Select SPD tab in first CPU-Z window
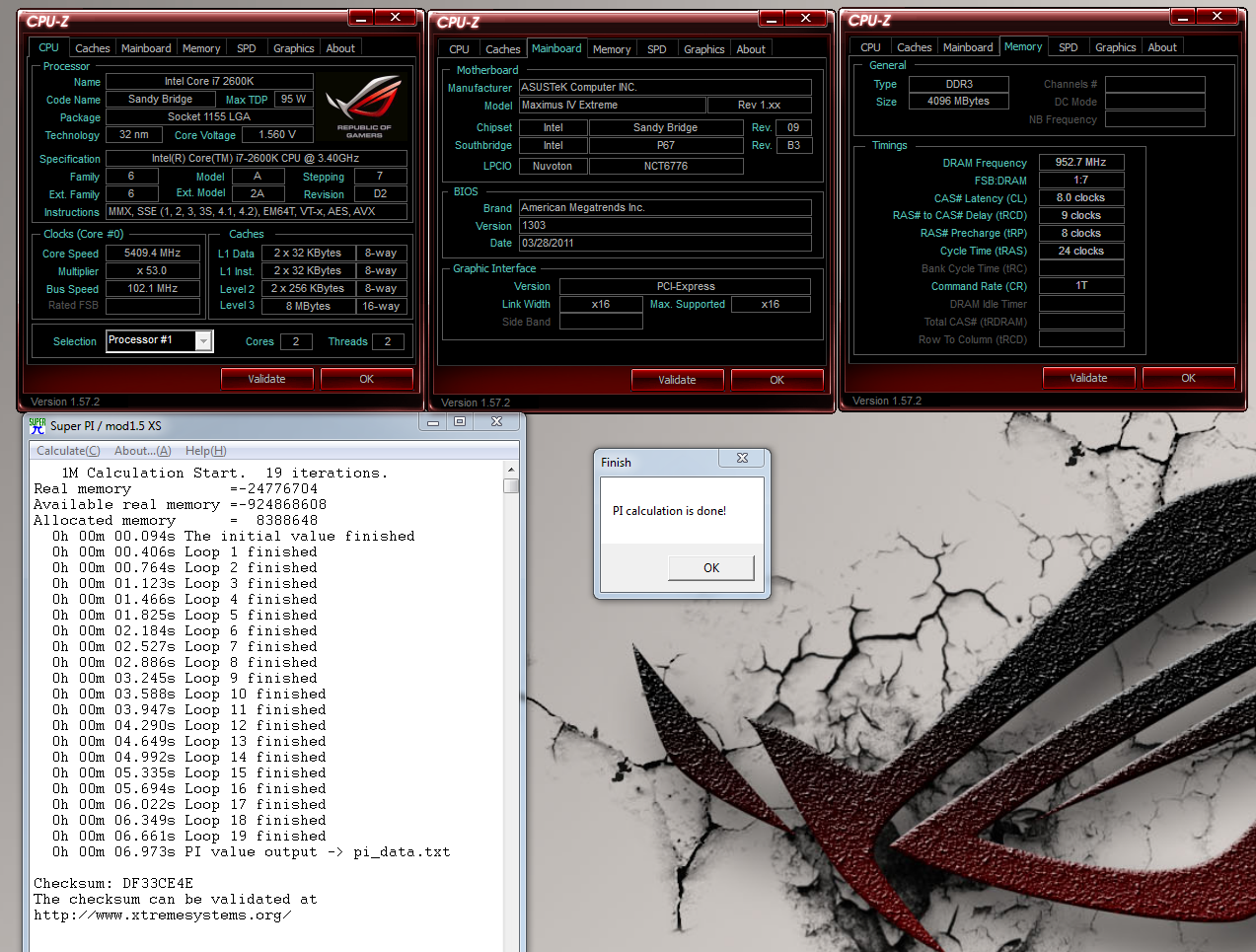This screenshot has height=952, width=1256. tap(247, 48)
